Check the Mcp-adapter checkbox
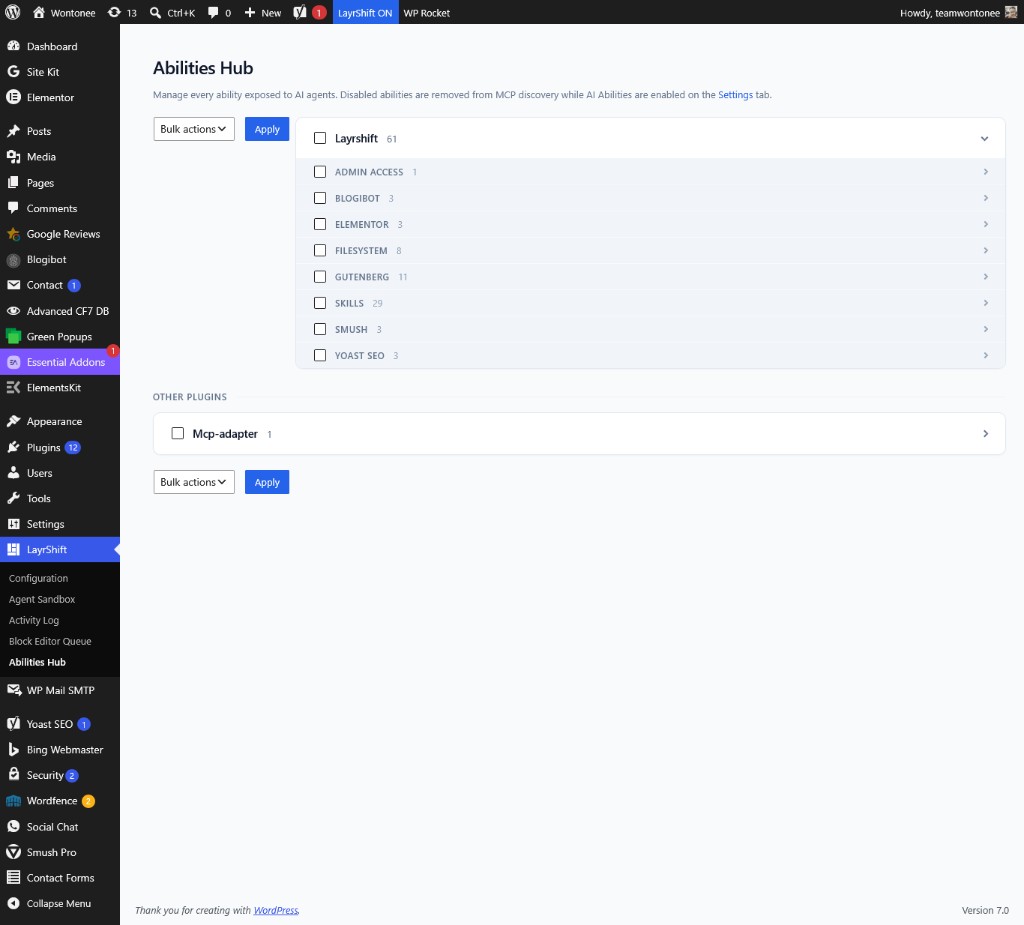1024x925 pixels. coord(178,433)
